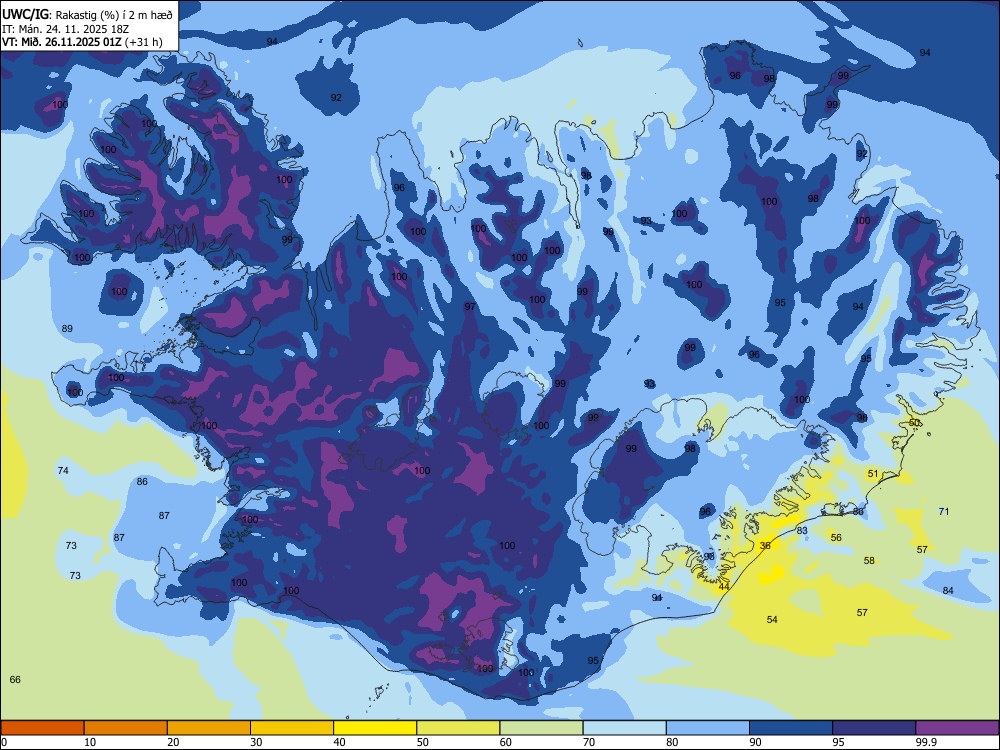Viewport: 1000px width, 750px height.
Task: Click the light orange 20–30 legend swatch
Action: (209, 728)
